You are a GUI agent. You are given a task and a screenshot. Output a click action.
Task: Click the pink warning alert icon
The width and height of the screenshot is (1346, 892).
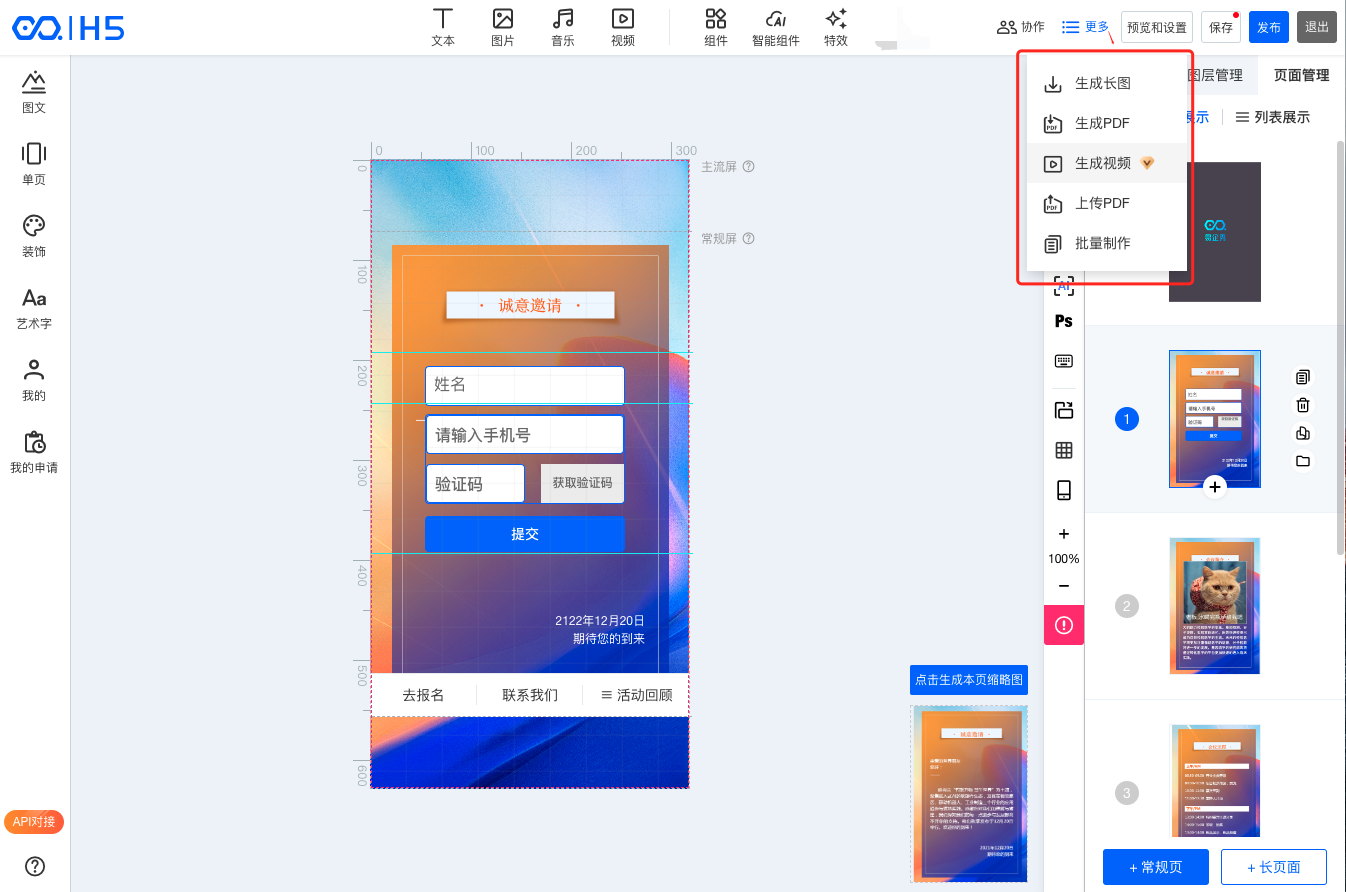coord(1064,625)
